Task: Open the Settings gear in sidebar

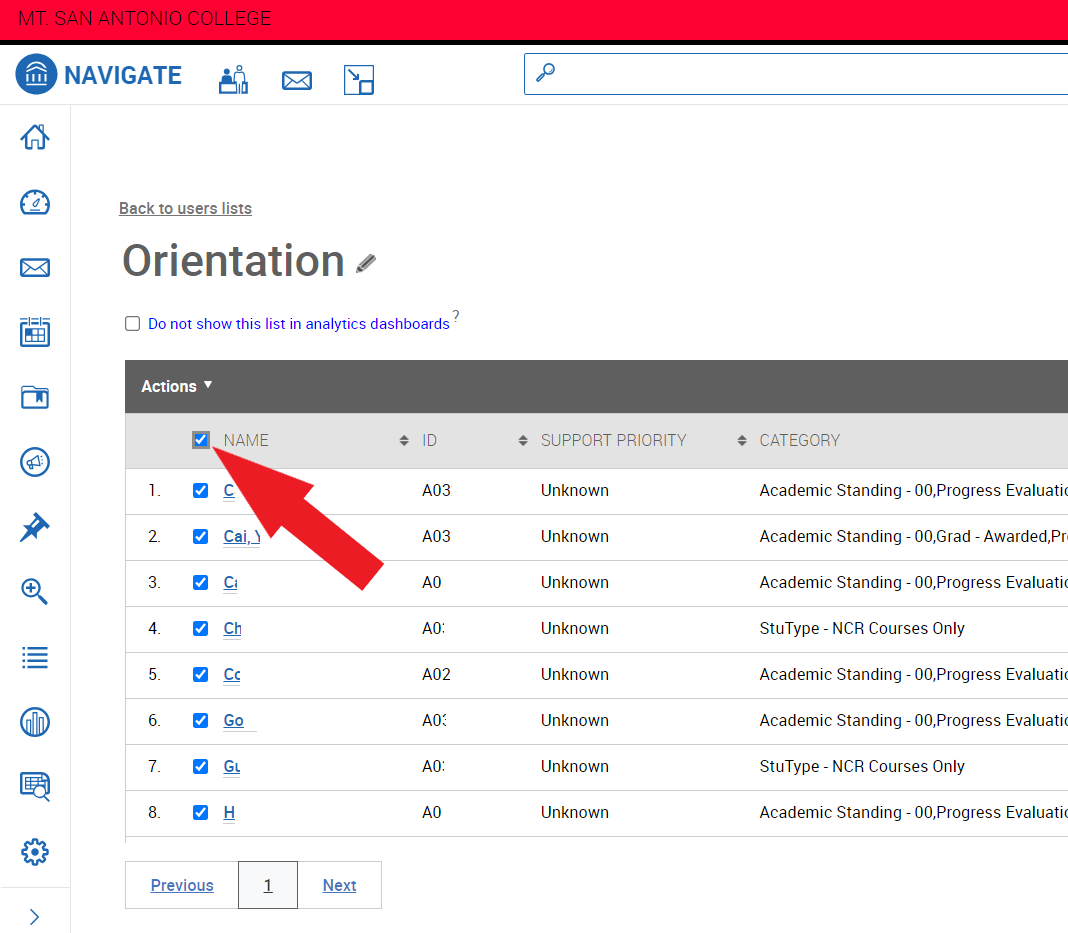Action: 35,851
